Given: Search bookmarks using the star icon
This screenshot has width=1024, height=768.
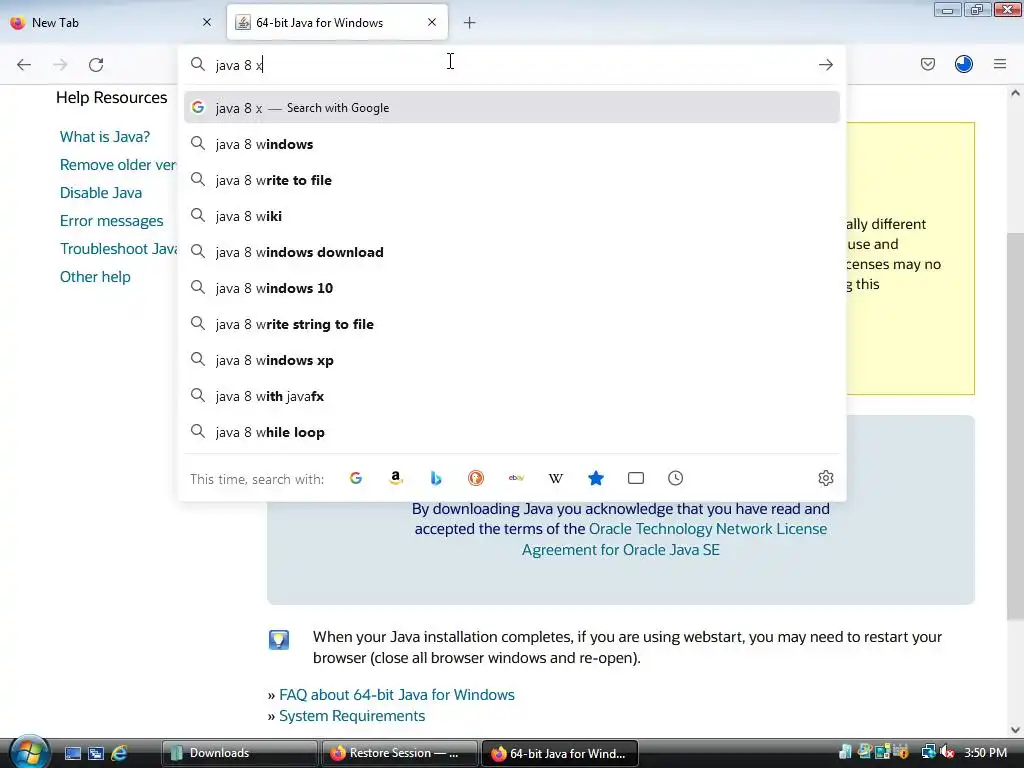Looking at the screenshot, I should 596,478.
